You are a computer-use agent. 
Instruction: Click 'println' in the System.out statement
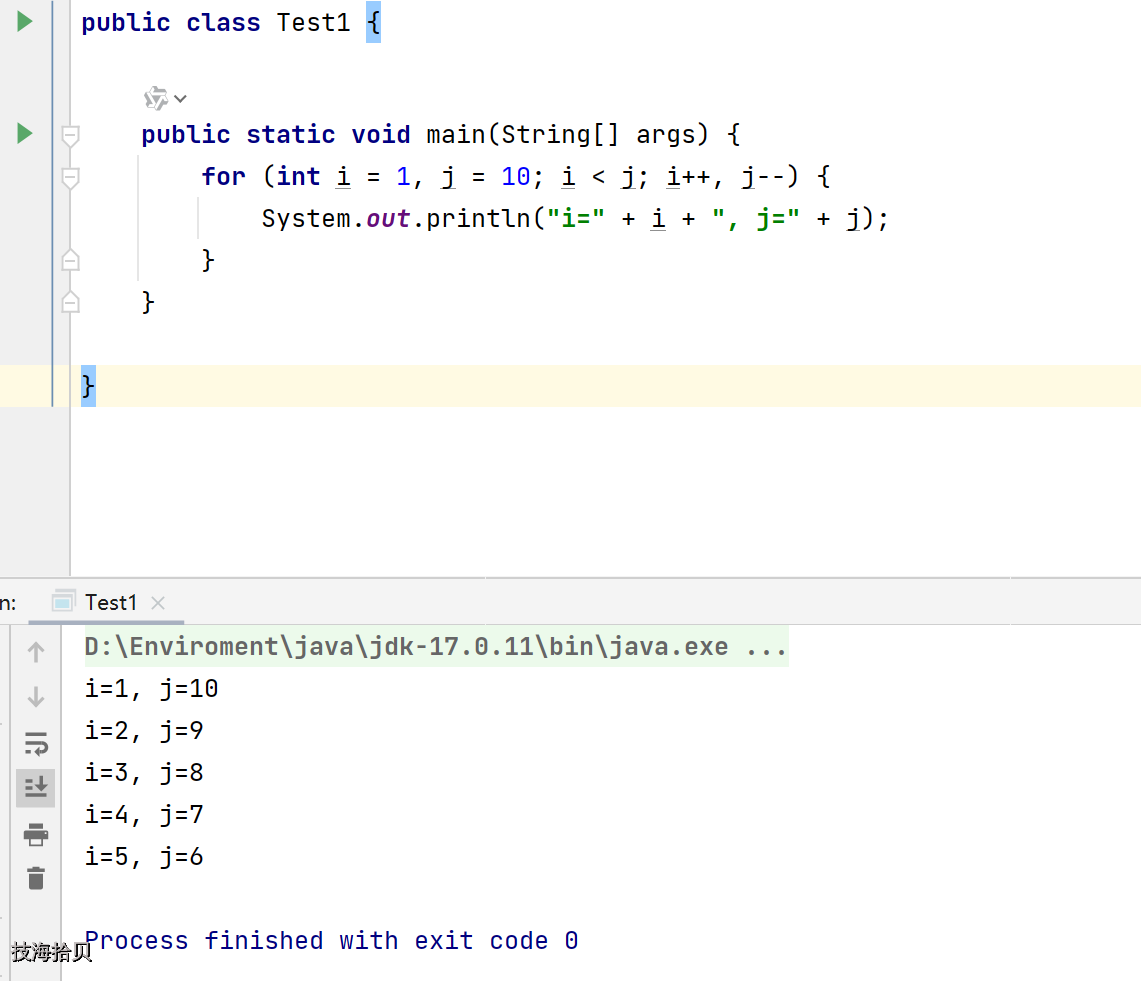(479, 219)
